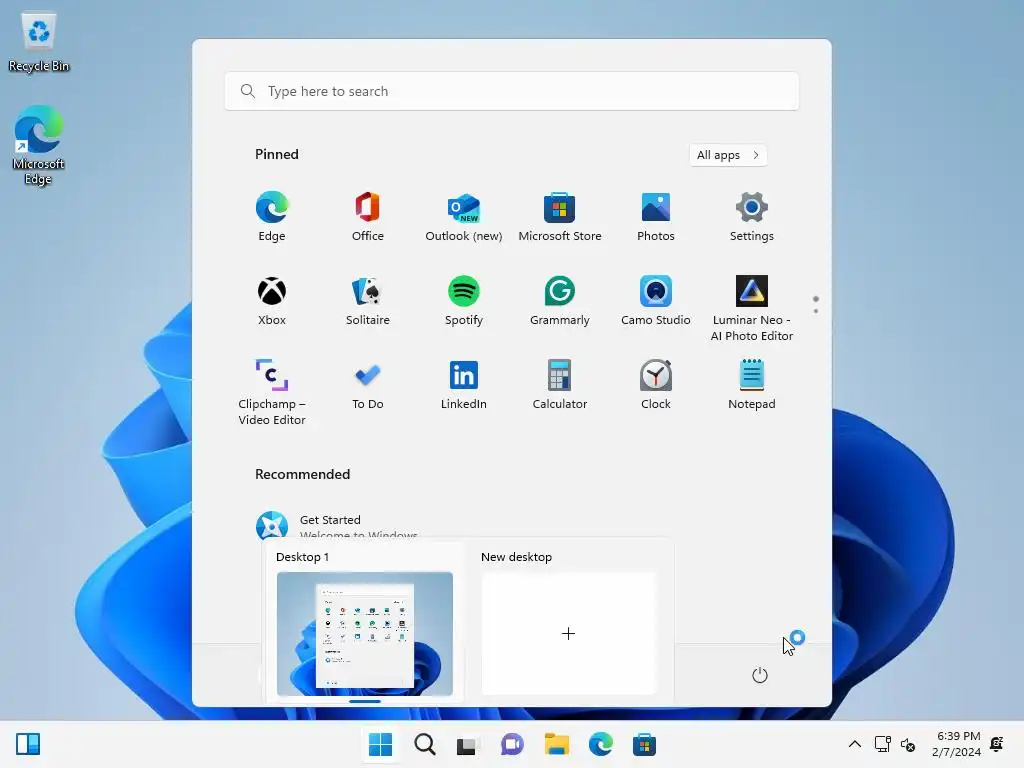Open Microsoft Store in the pinned grid

pos(560,217)
